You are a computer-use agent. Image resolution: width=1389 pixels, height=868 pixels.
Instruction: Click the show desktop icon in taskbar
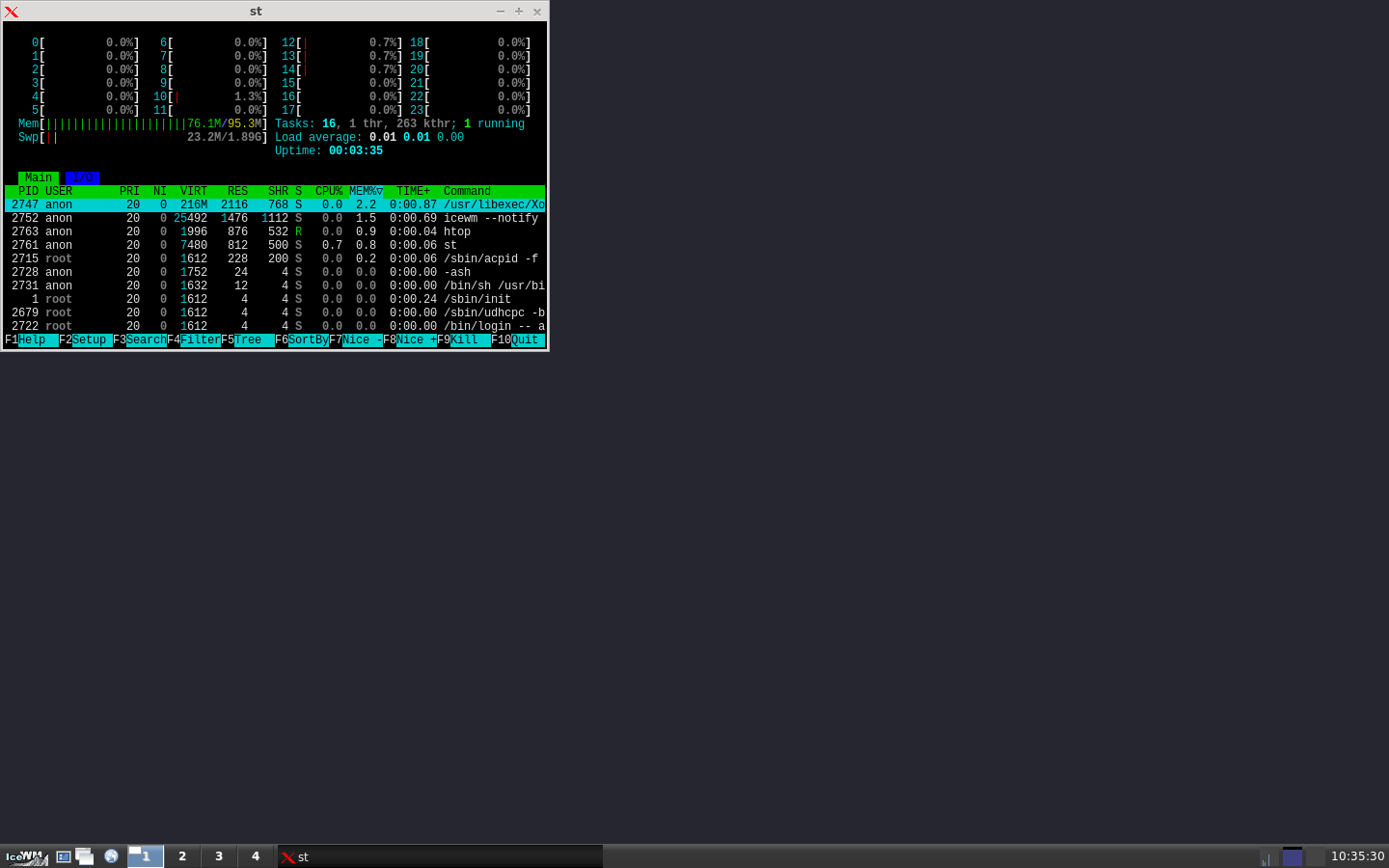(64, 856)
